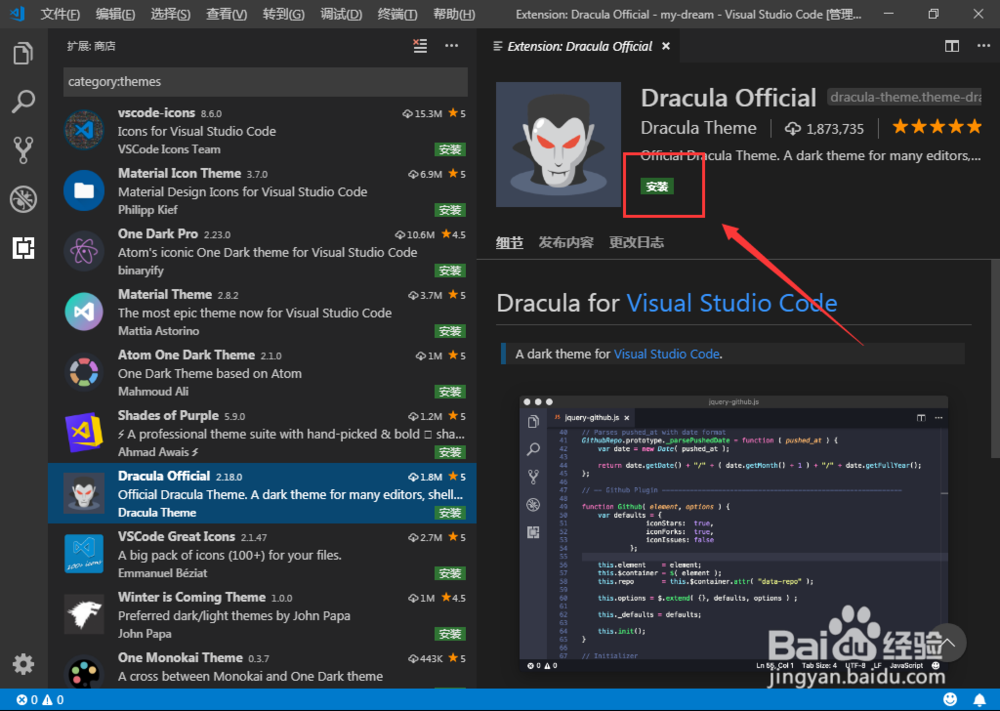This screenshot has width=1000, height=711.
Task: Click the Extension: Dracula Official editor tab
Action: pos(579,46)
